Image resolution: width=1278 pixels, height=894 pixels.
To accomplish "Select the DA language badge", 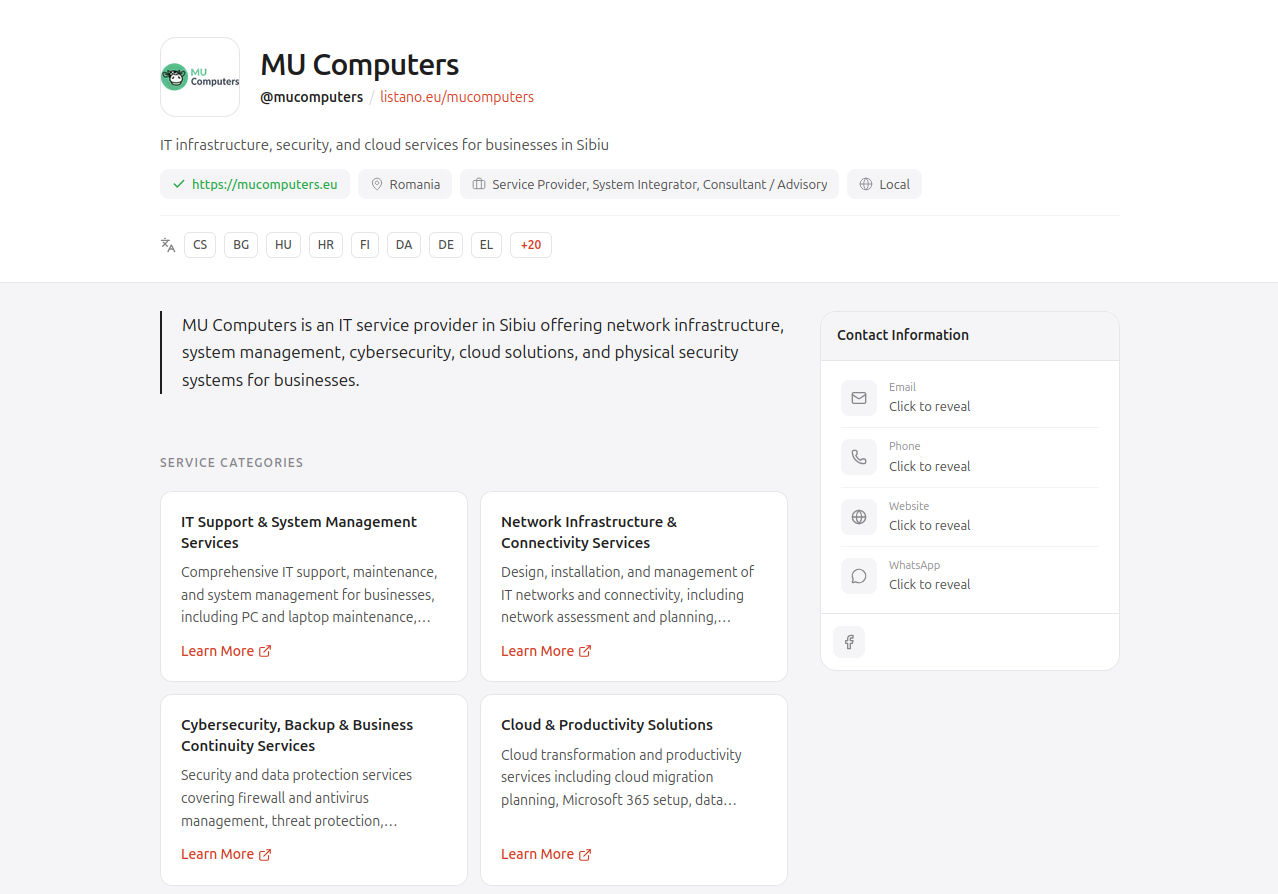I will (x=404, y=245).
